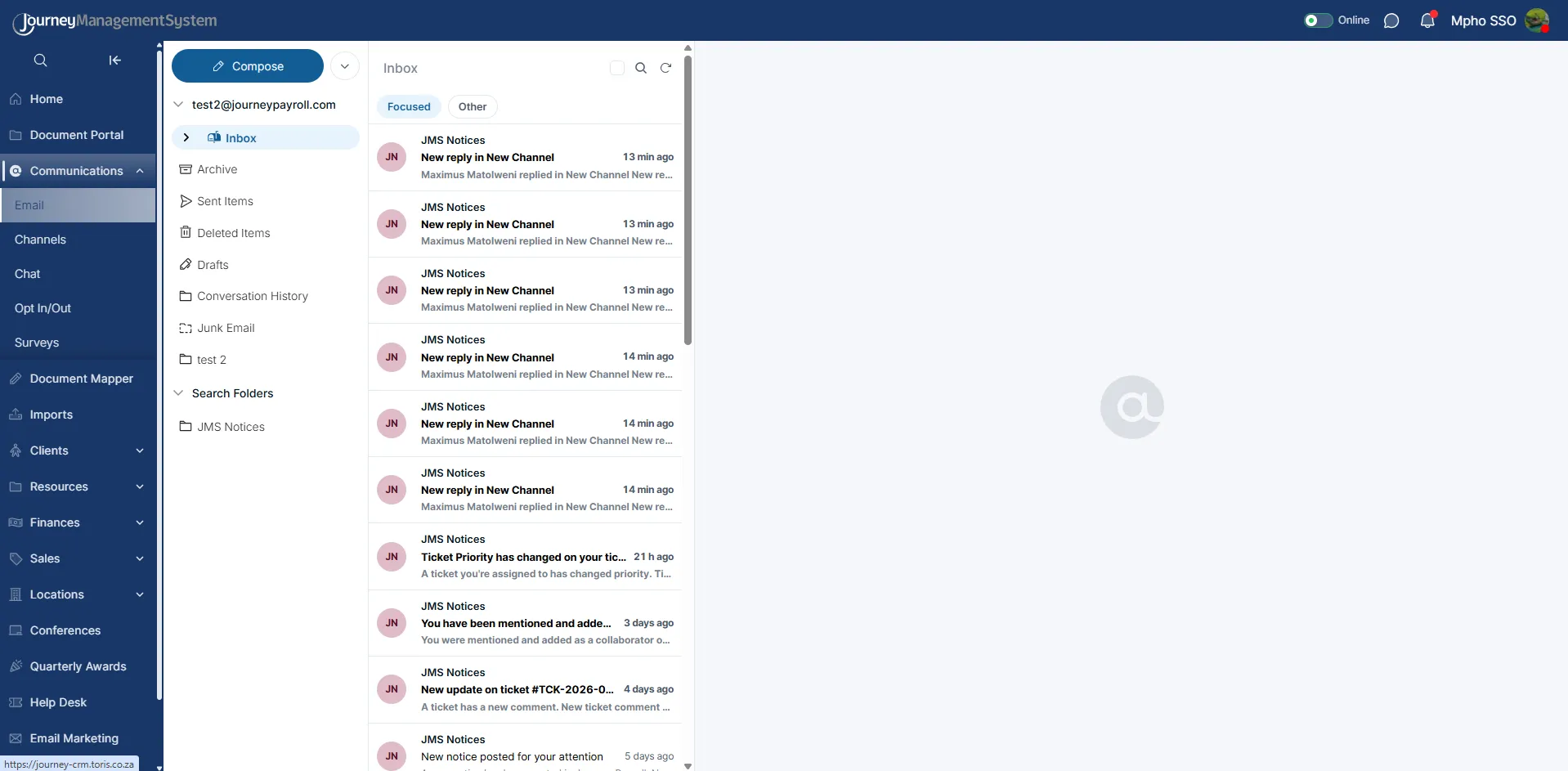Open the Conversation History folder
This screenshot has height=771, width=1568.
click(x=244, y=296)
